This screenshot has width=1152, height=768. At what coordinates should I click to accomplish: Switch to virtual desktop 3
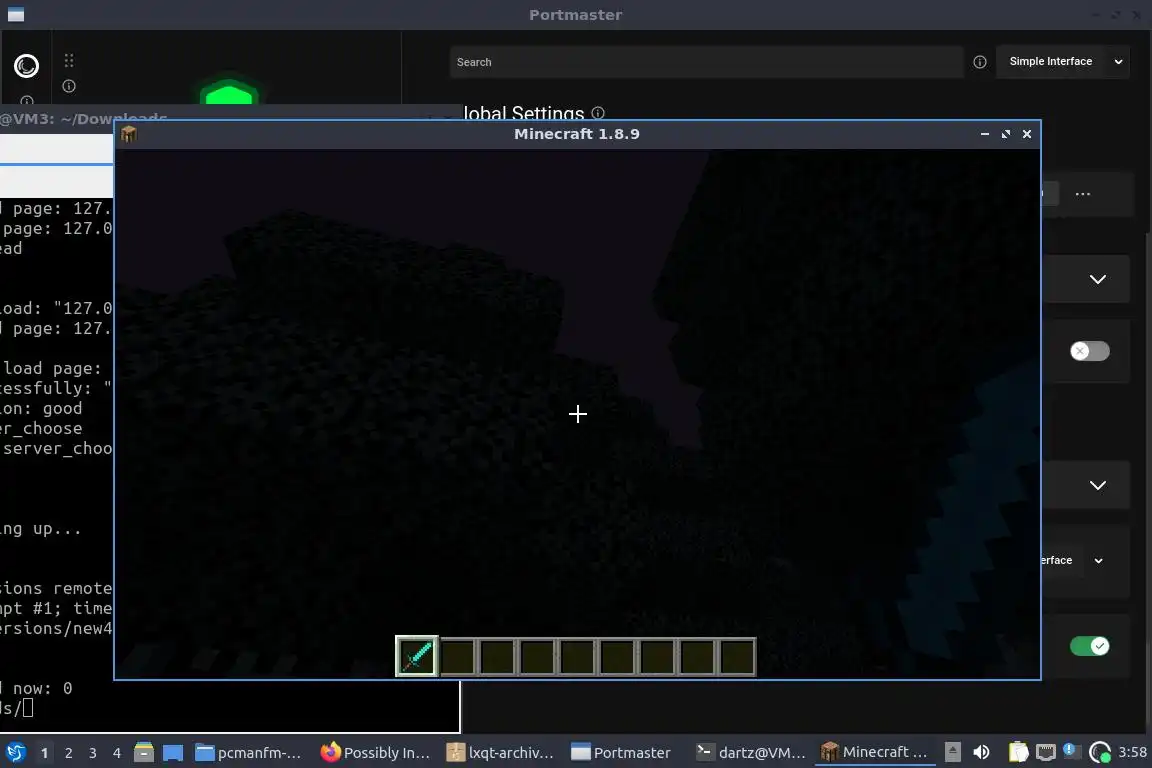click(93, 753)
